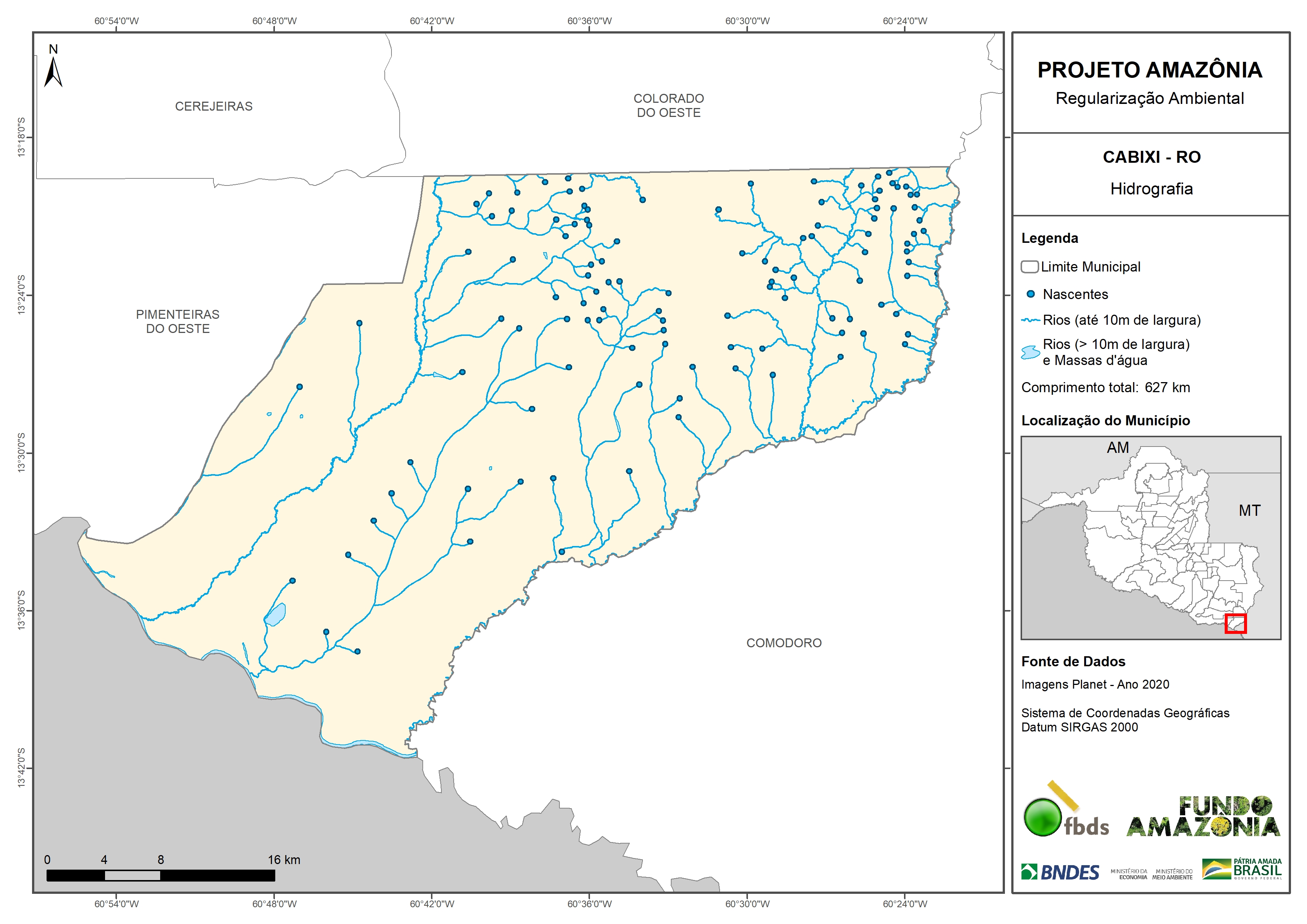Click the fbds green sphere logo

(x=1043, y=817)
